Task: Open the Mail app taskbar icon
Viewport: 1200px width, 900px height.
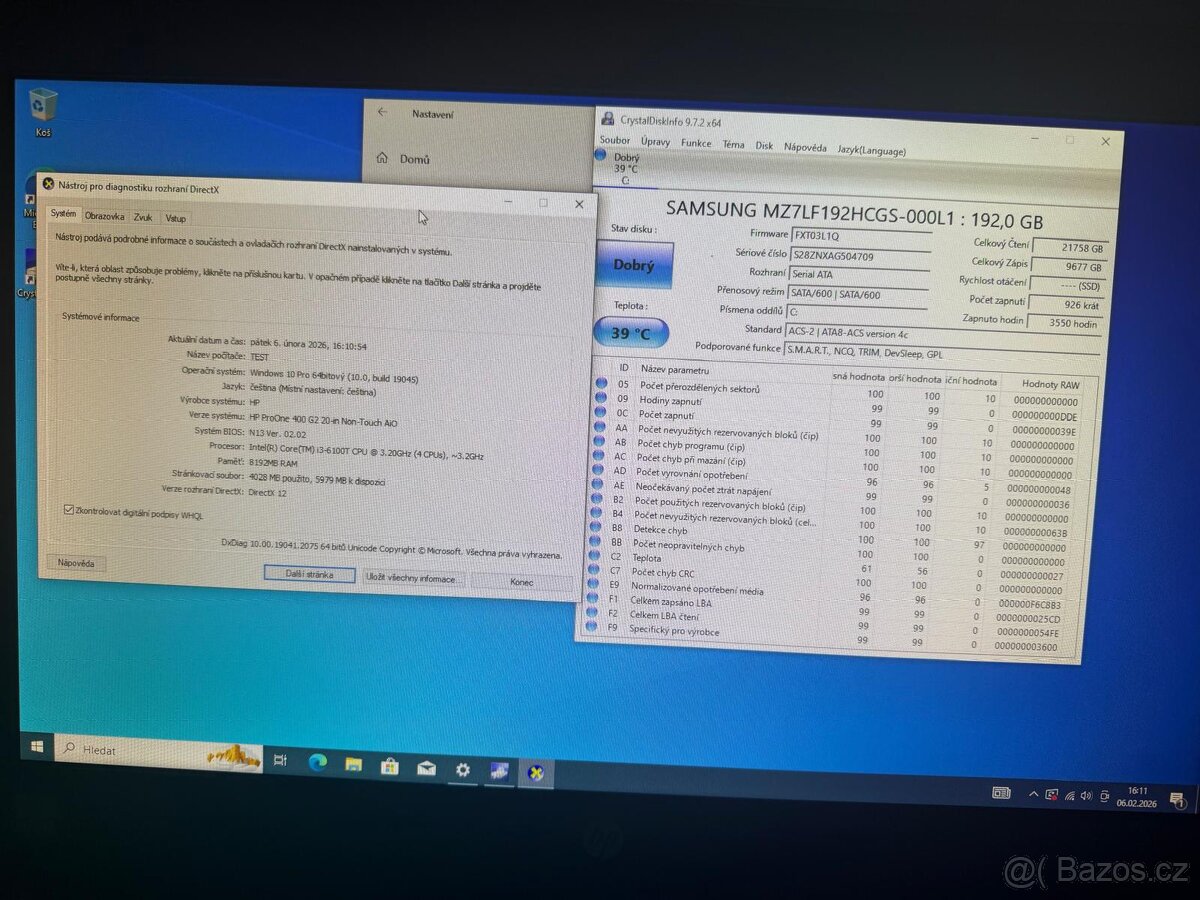Action: click(x=426, y=768)
